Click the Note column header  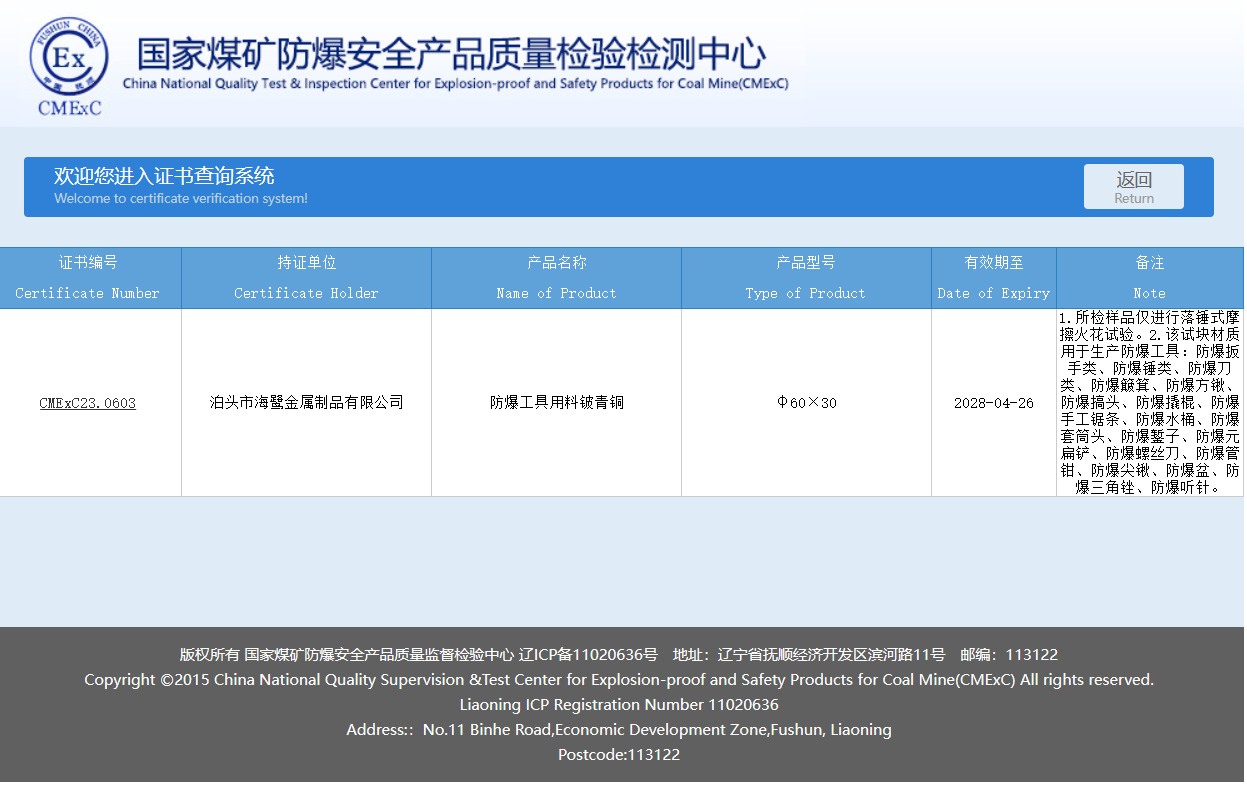[x=1150, y=277]
